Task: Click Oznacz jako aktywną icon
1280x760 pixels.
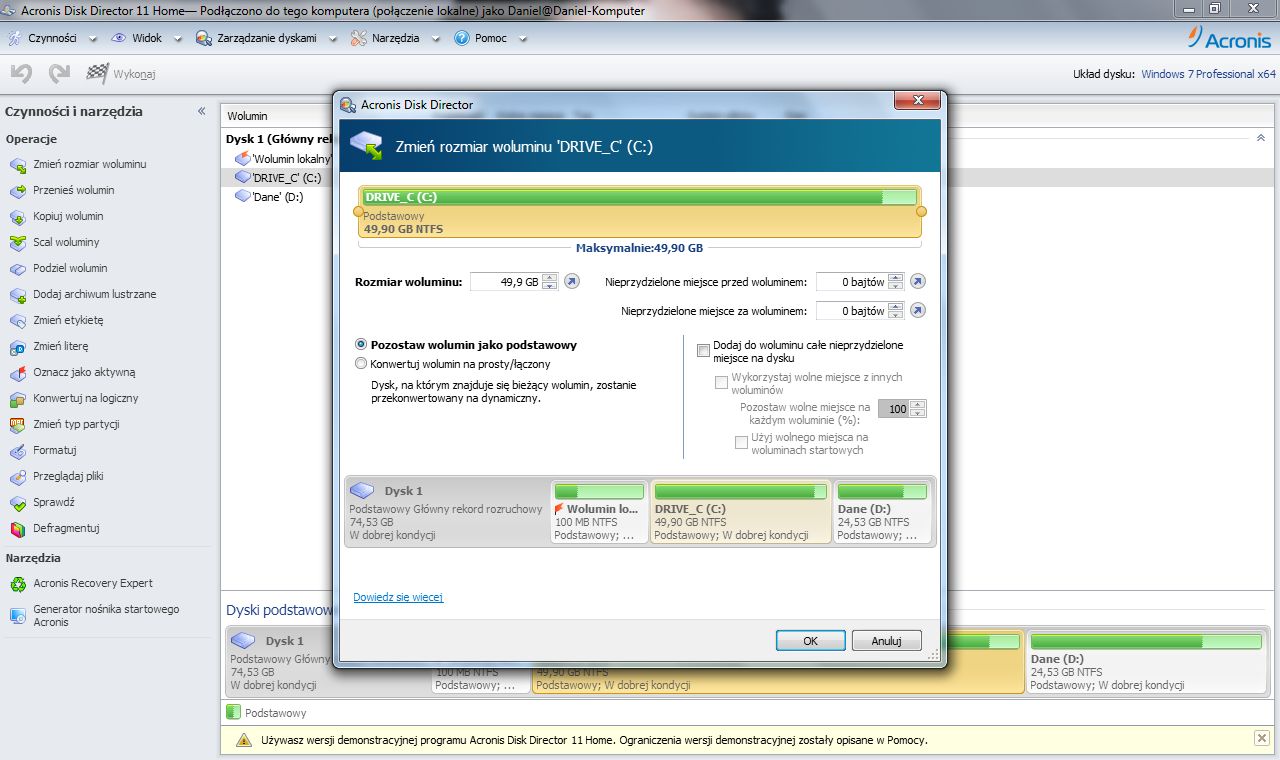Action: click(17, 372)
